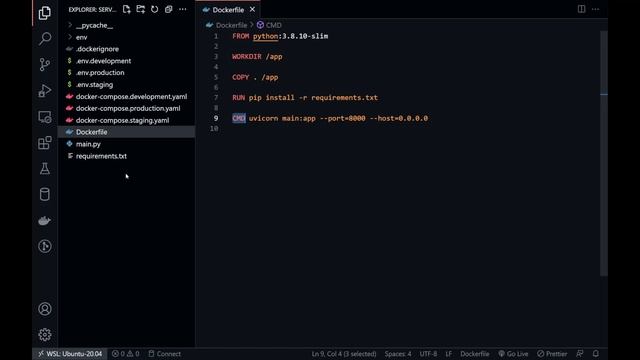
Task: Click line number 7 in the gutter
Action: click(216, 98)
